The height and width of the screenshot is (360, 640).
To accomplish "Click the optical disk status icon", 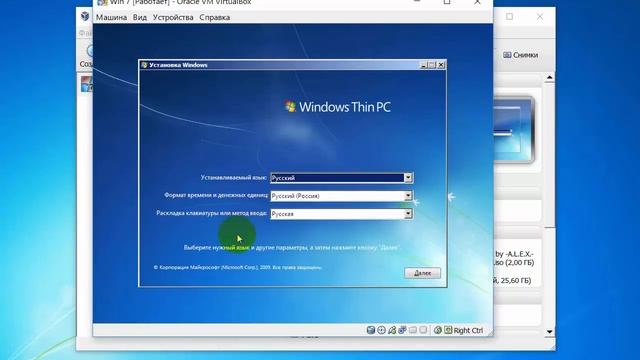I will [x=381, y=330].
